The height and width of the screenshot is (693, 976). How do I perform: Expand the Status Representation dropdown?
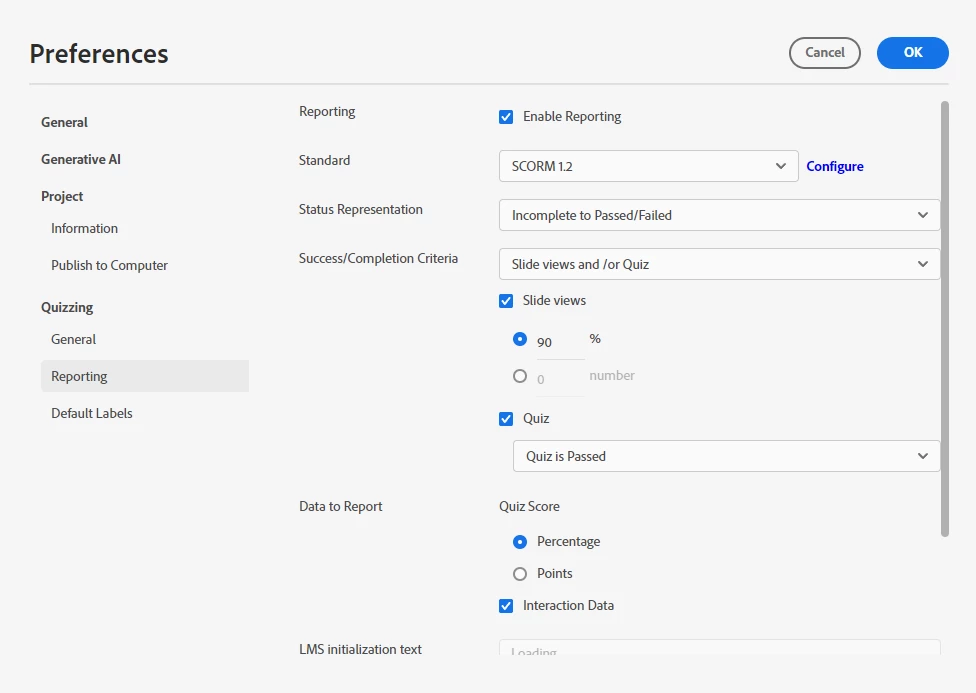(719, 215)
